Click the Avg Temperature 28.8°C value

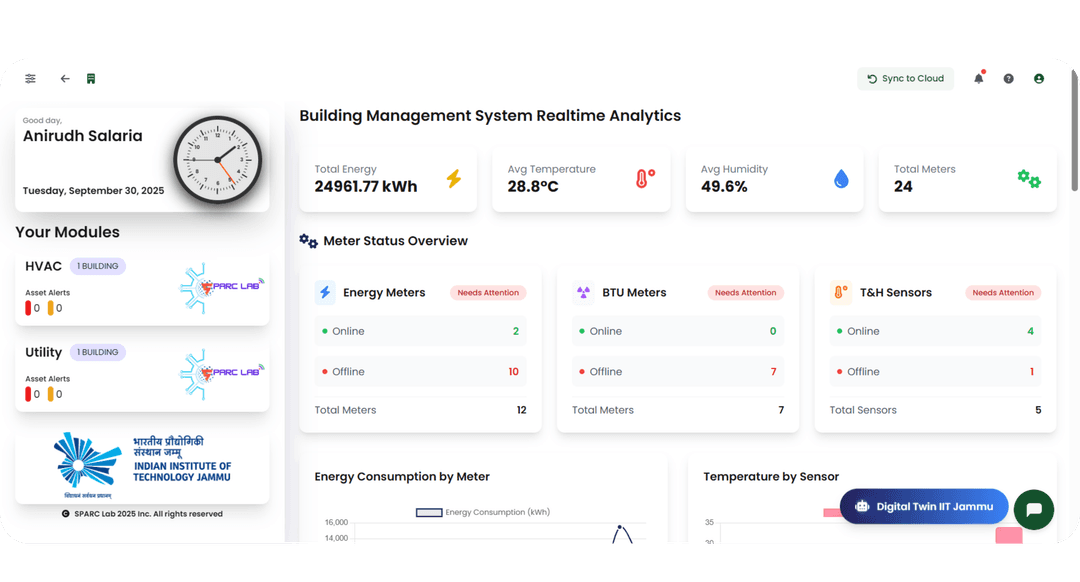(533, 187)
